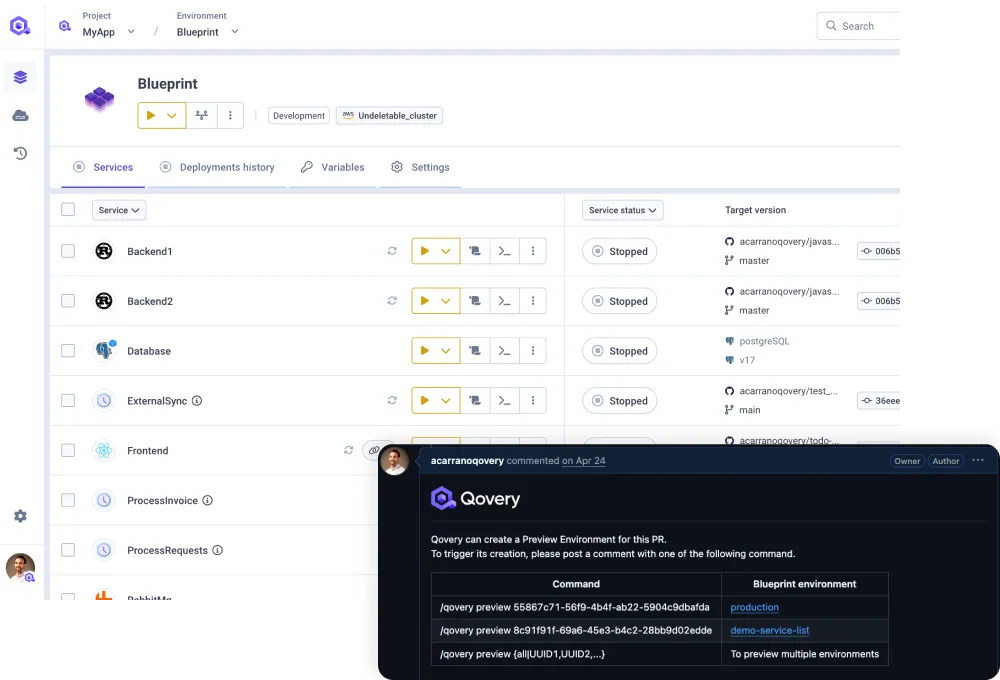Open the settings gear in the sidebar
The width and height of the screenshot is (1000, 680).
20,515
